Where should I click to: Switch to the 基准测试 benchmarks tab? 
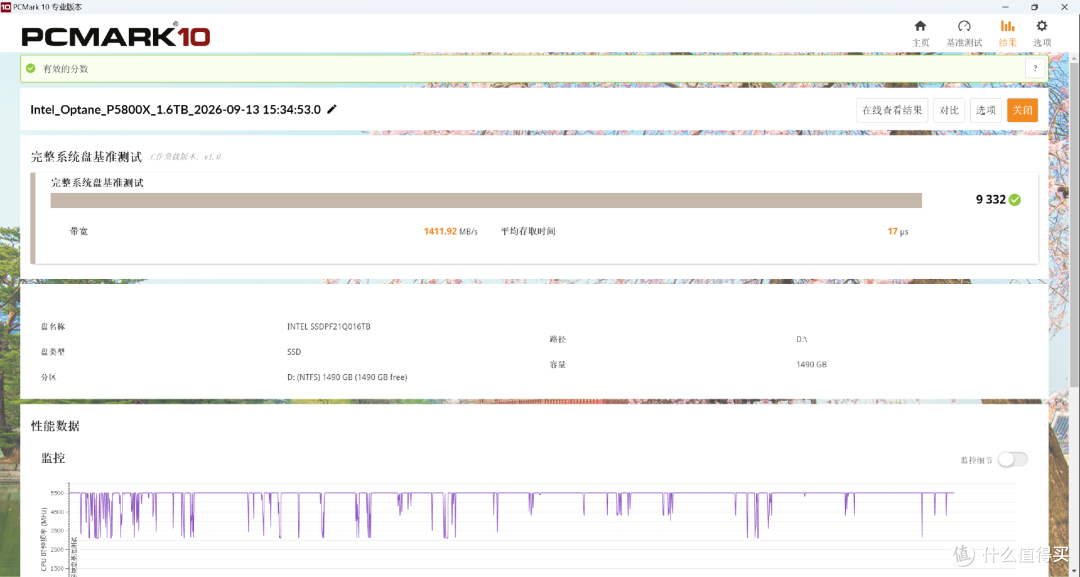click(964, 33)
